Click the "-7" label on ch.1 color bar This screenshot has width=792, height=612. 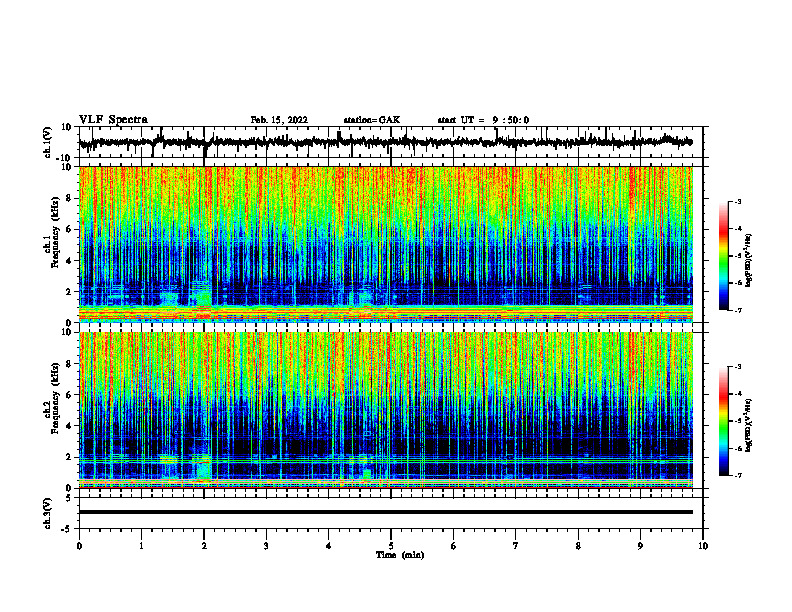coord(738,310)
